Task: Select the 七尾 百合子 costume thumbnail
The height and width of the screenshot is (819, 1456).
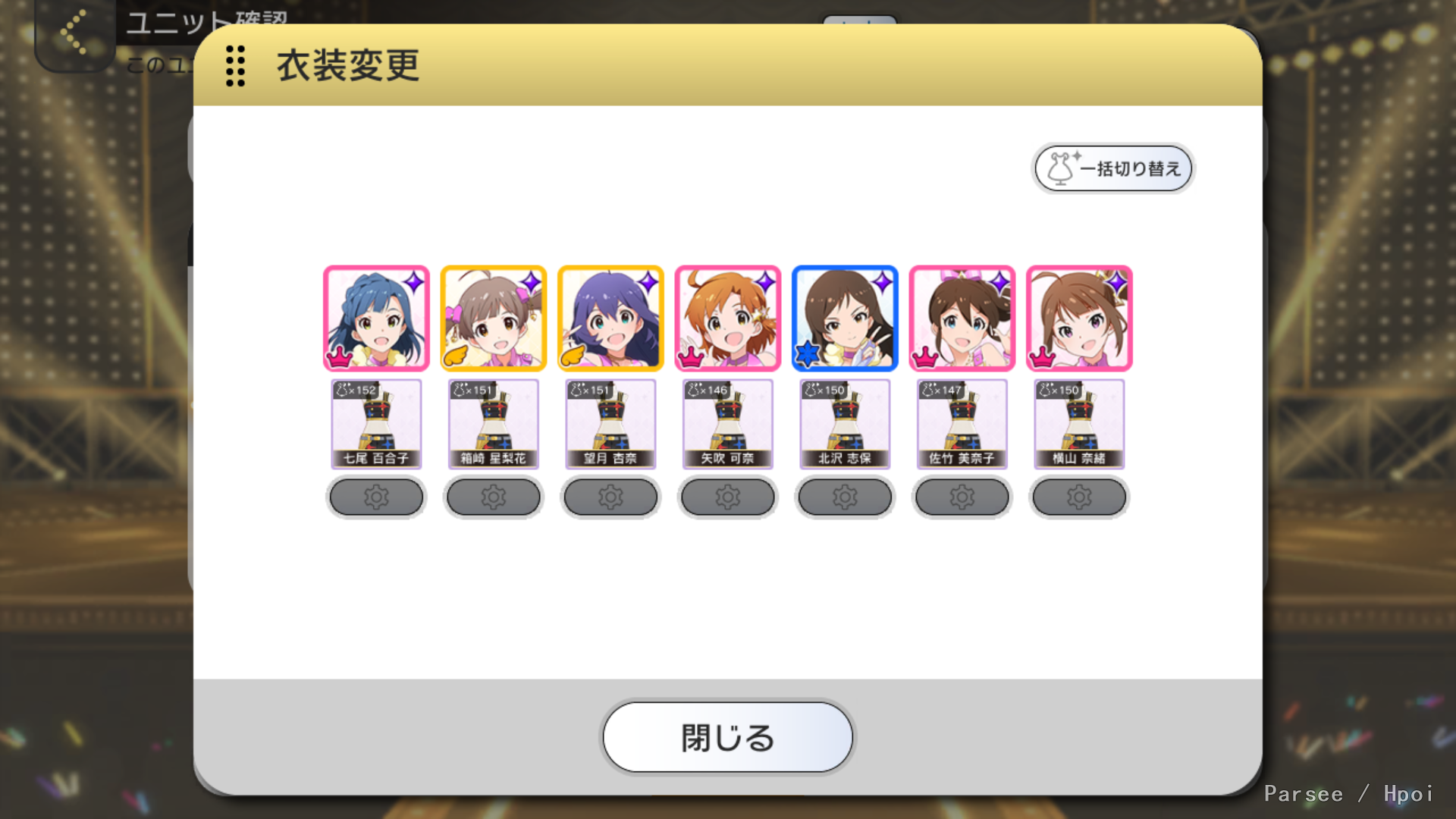Action: pyautogui.click(x=376, y=424)
